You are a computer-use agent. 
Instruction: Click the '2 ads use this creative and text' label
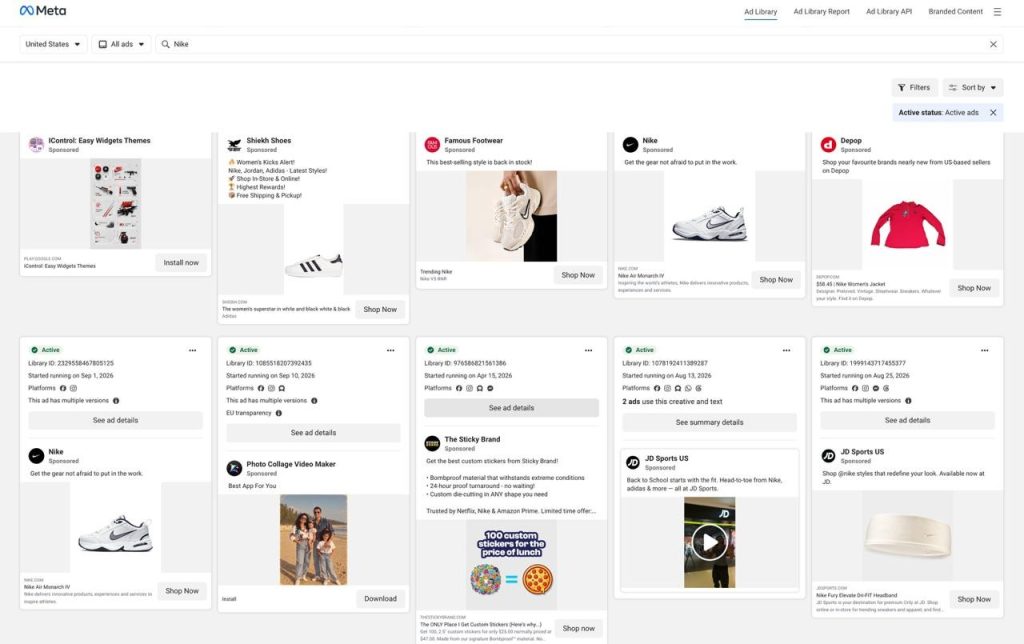672,402
